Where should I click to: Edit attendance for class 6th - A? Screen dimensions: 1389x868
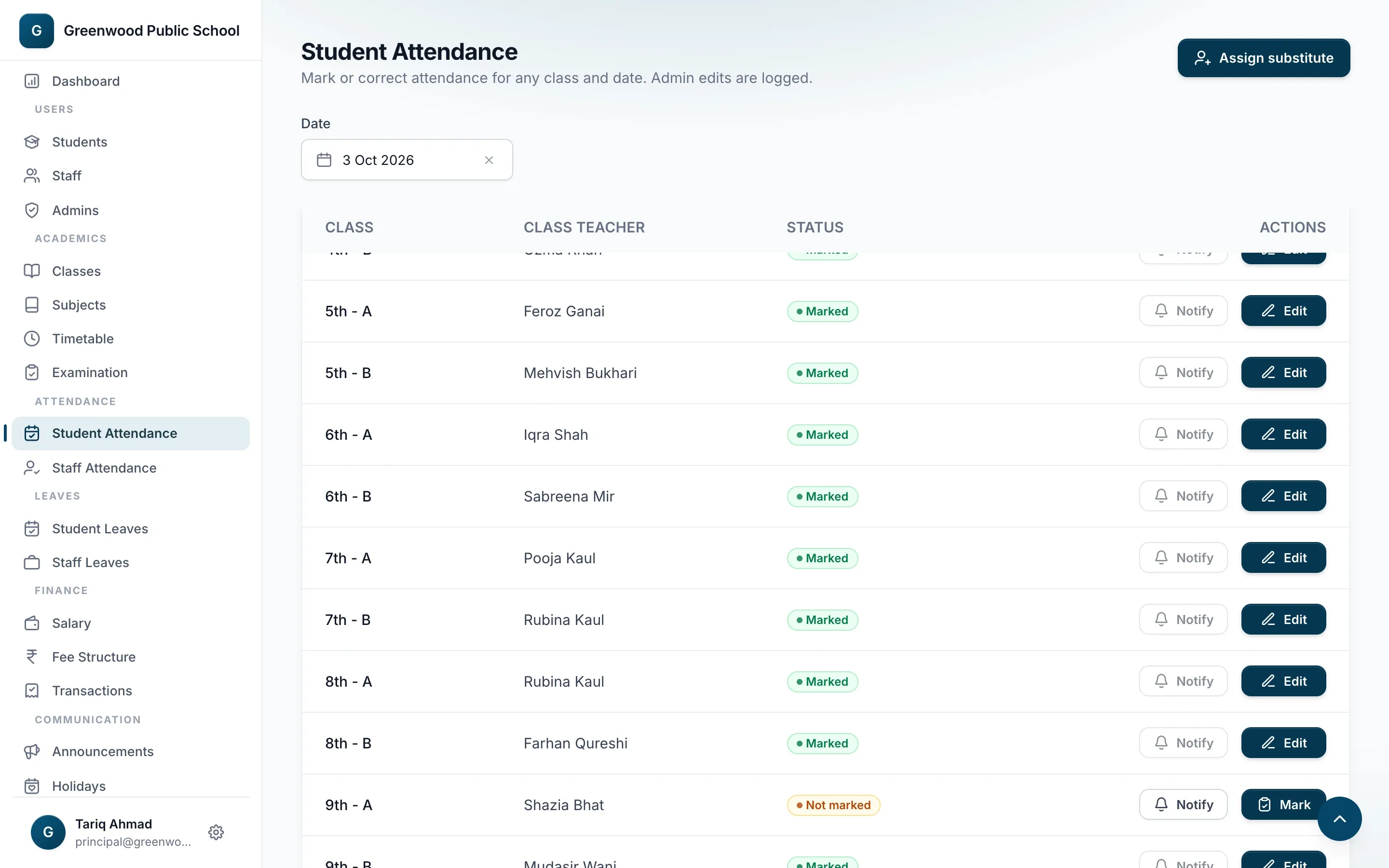[1283, 434]
